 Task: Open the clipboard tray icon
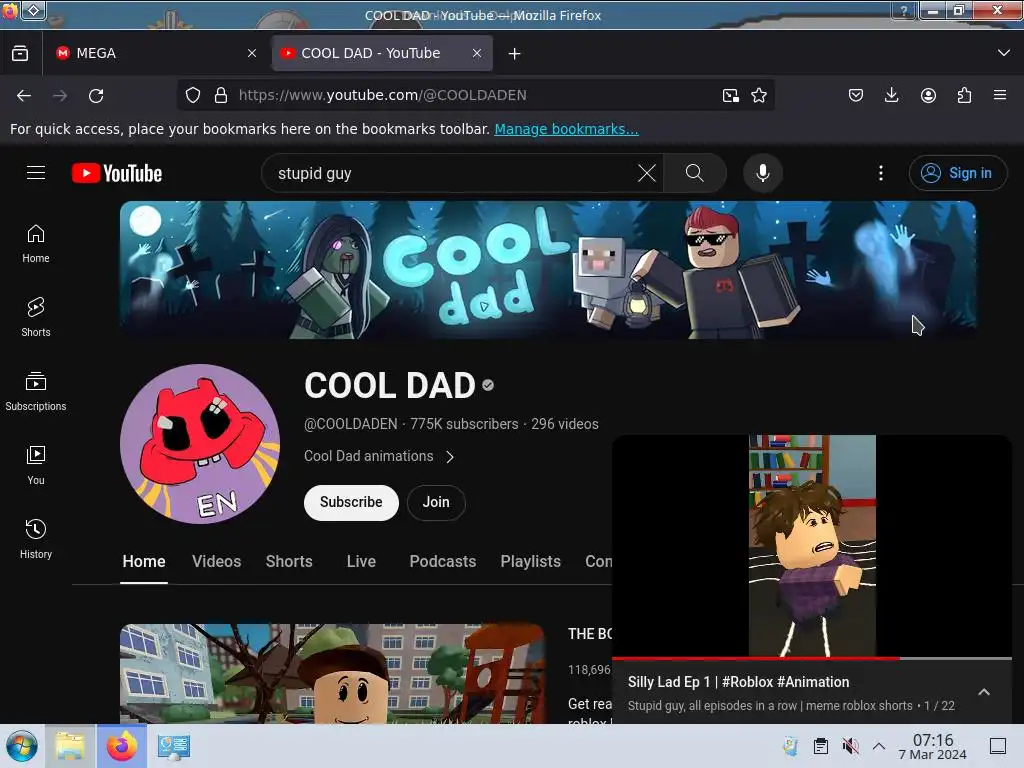[x=821, y=746]
